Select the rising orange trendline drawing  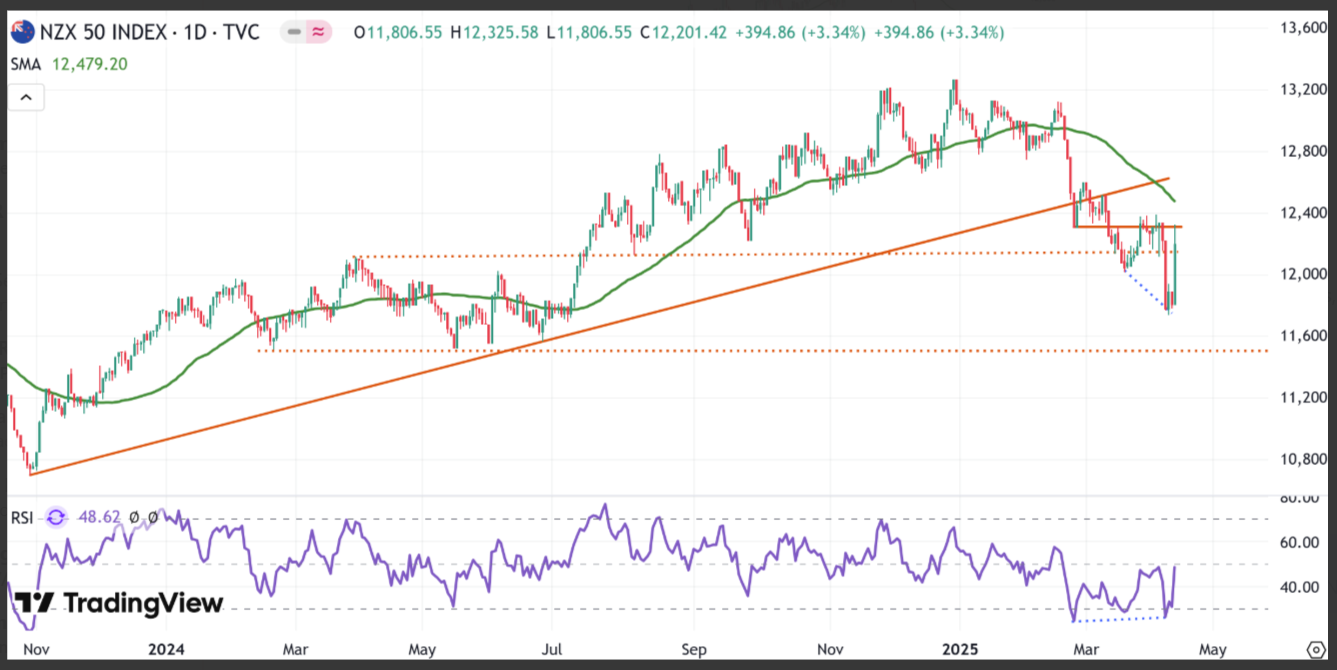pyautogui.click(x=600, y=327)
